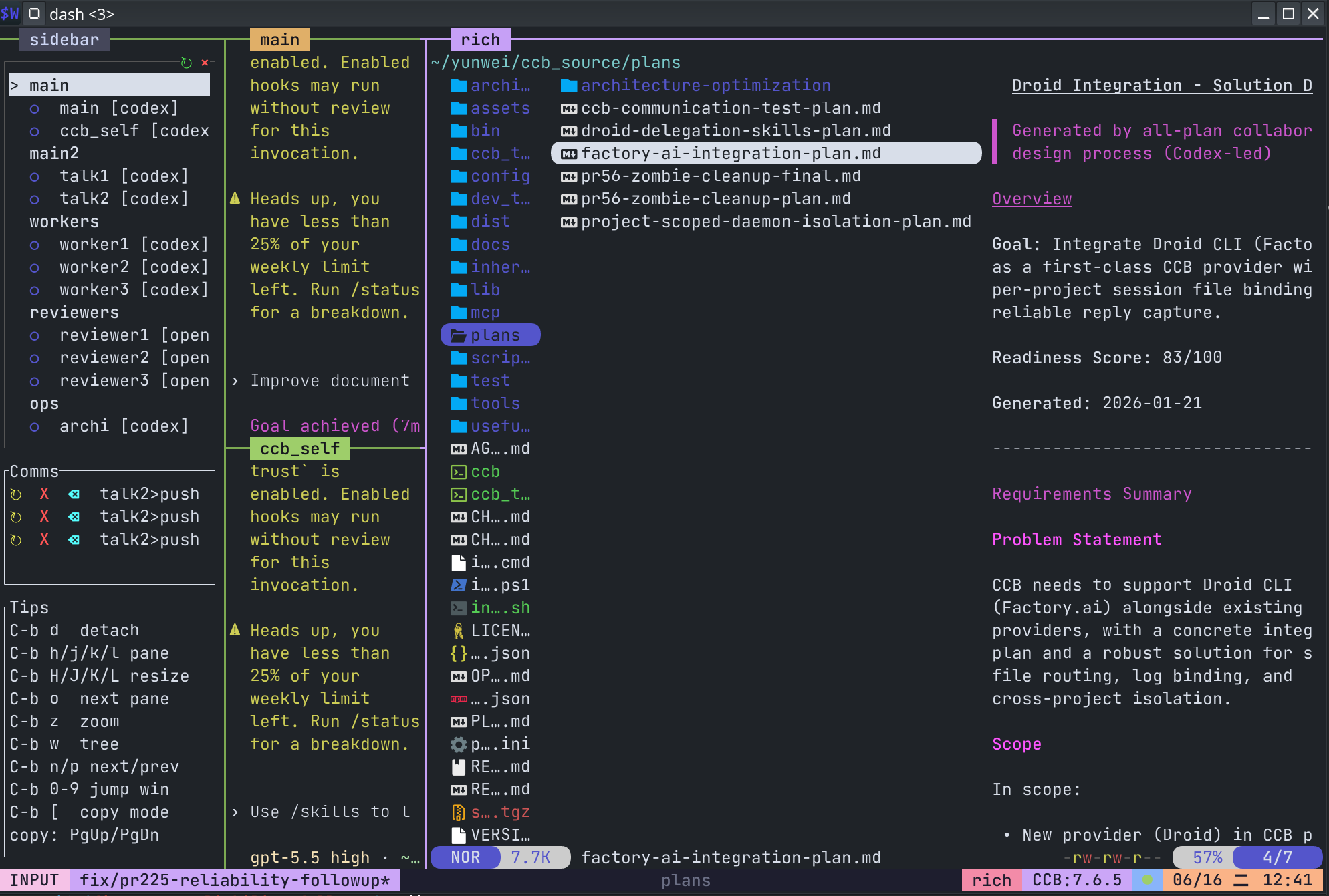Toggle status circle of worker1 [codex]

35,245
